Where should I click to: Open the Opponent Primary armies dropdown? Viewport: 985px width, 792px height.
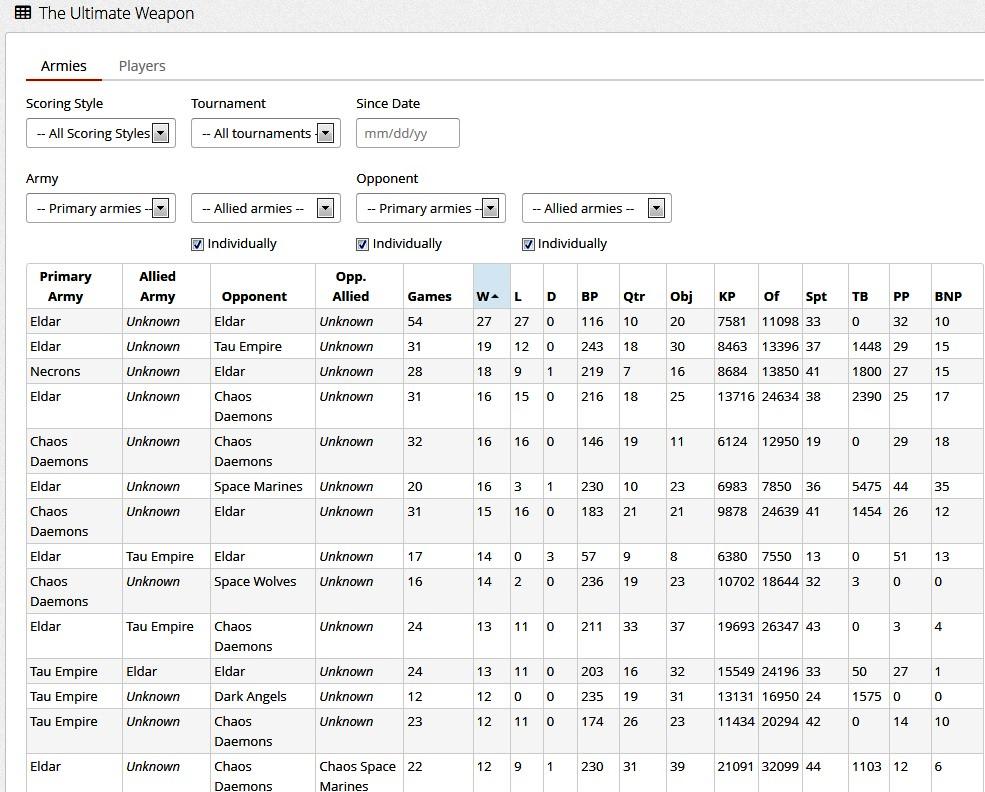(x=431, y=208)
